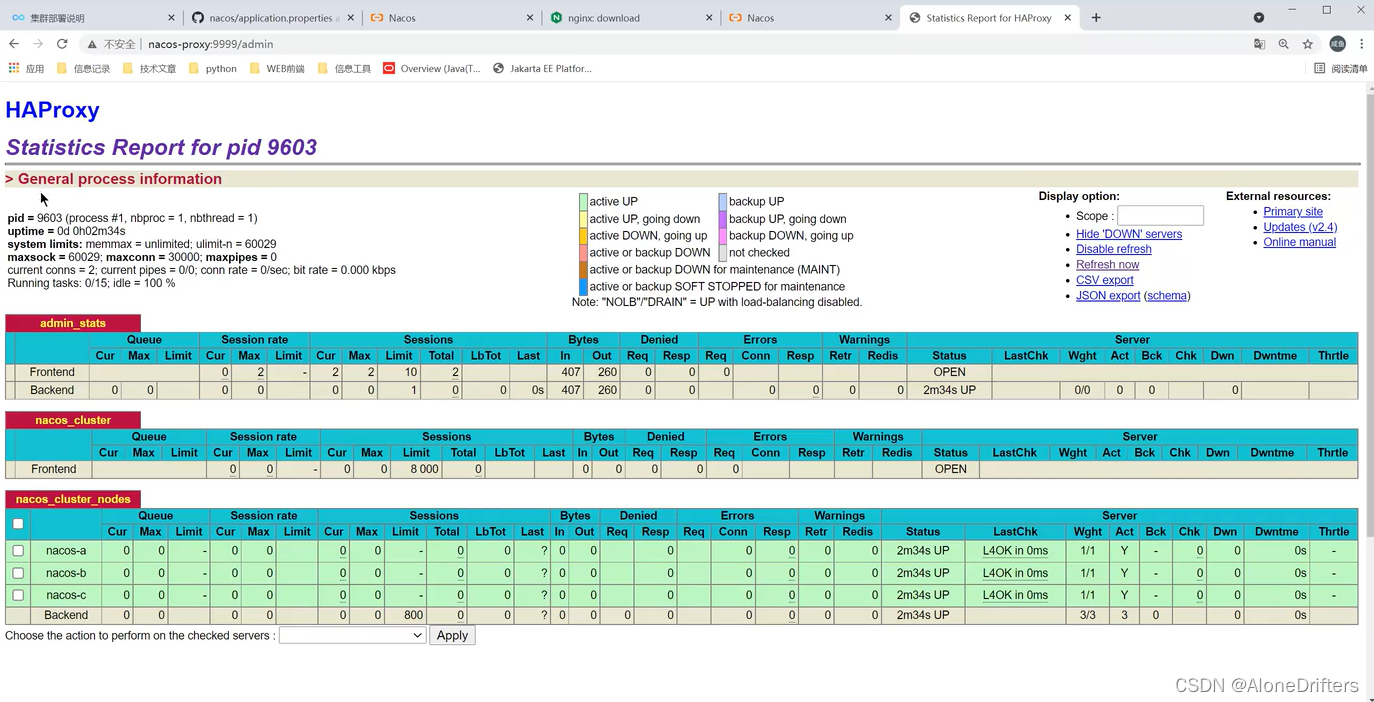This screenshot has width=1374, height=702.
Task: Open the 信息工具 bookmark folder
Action: coord(345,68)
